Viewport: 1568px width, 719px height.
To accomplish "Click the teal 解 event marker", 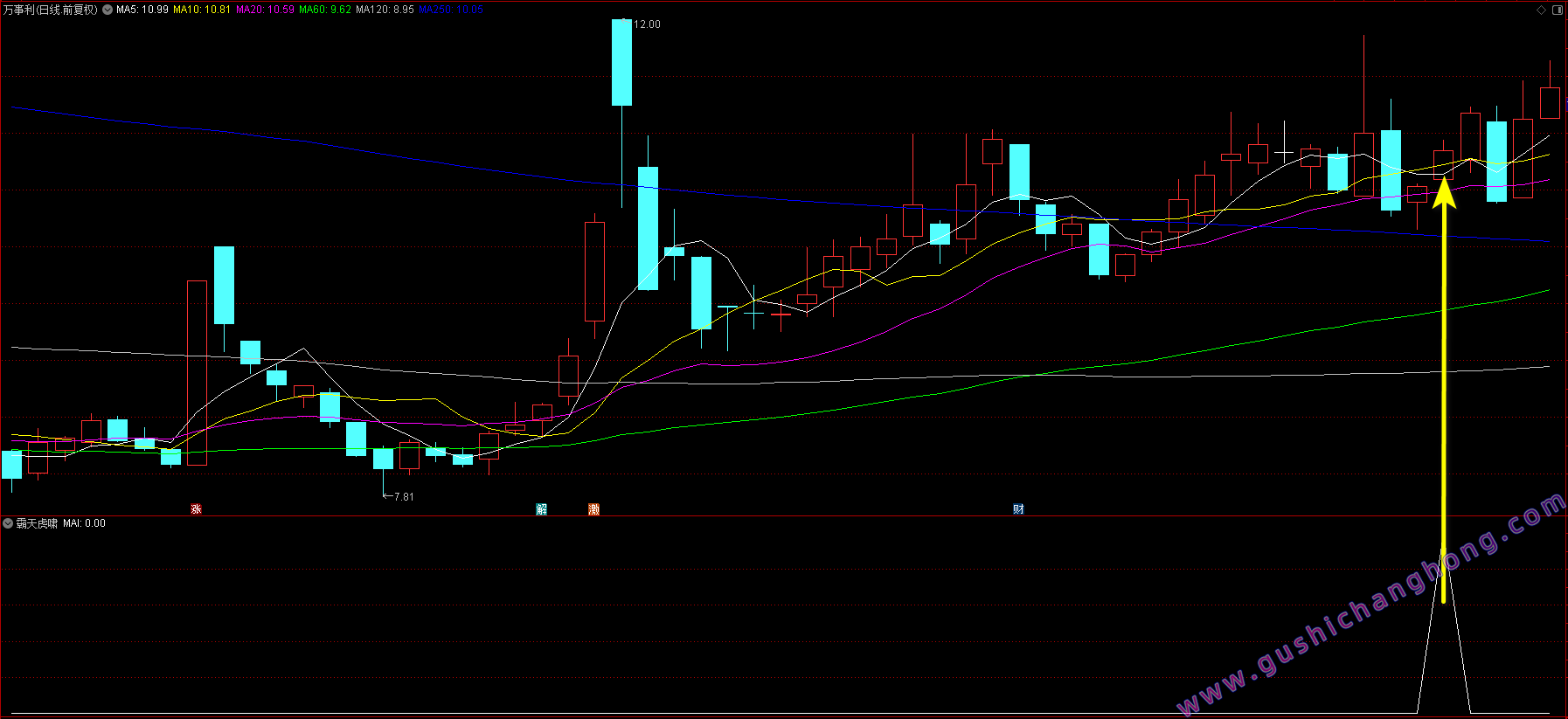I will click(x=542, y=509).
